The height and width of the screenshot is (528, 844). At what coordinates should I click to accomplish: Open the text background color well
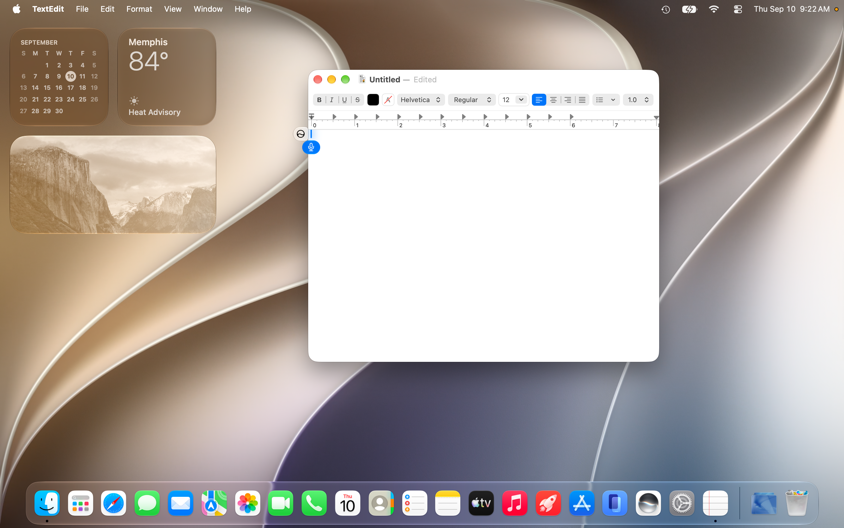(x=388, y=100)
